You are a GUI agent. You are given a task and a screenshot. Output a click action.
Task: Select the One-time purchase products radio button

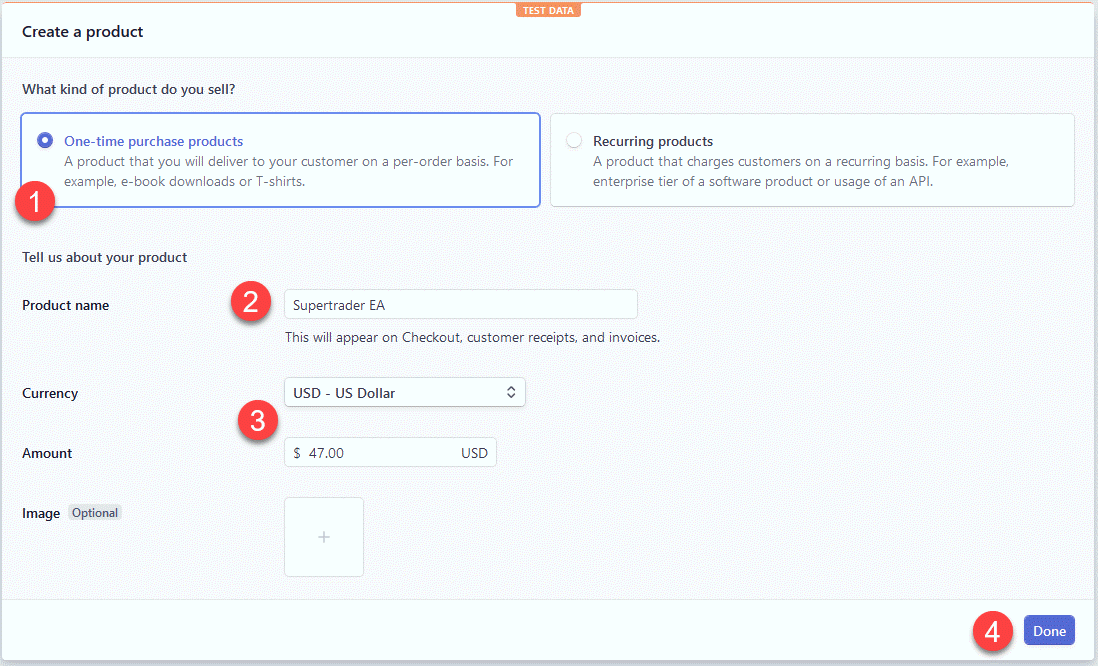coord(45,141)
